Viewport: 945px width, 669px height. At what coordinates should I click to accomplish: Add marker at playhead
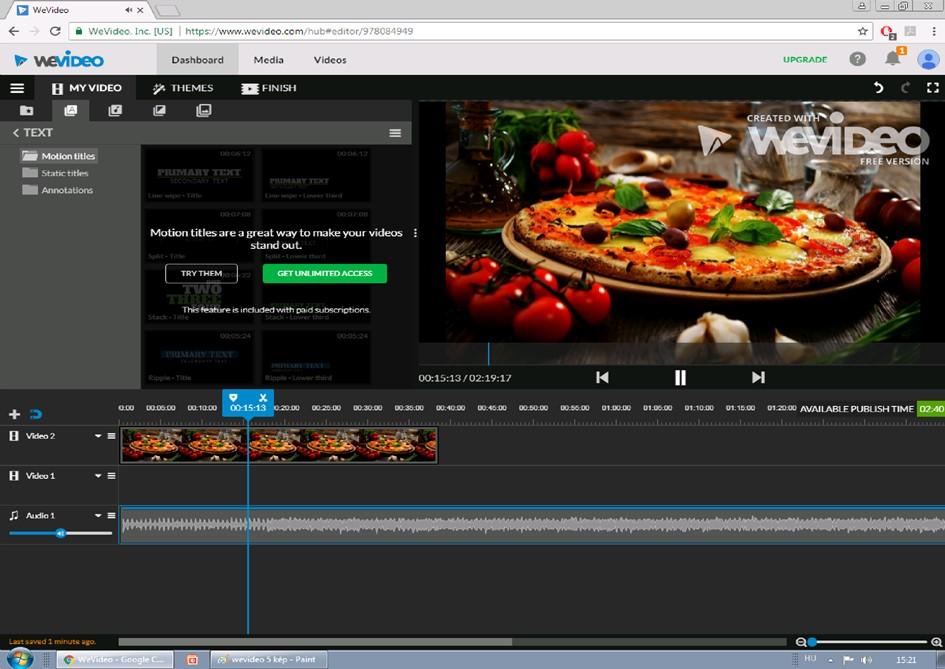pyautogui.click(x=233, y=398)
